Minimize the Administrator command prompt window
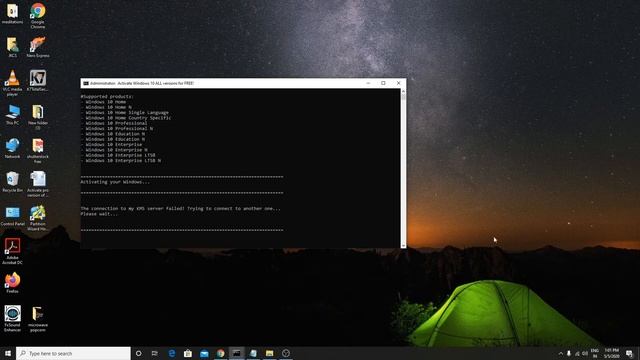The height and width of the screenshot is (360, 640). (x=368, y=83)
